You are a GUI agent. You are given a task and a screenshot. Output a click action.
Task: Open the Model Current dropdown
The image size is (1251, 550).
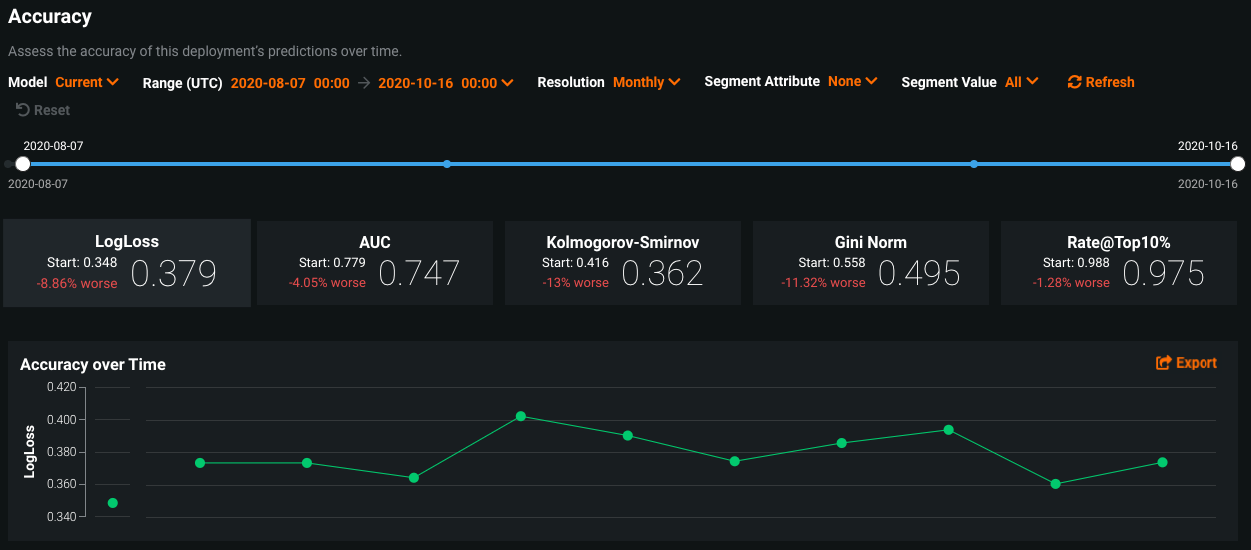(x=87, y=82)
